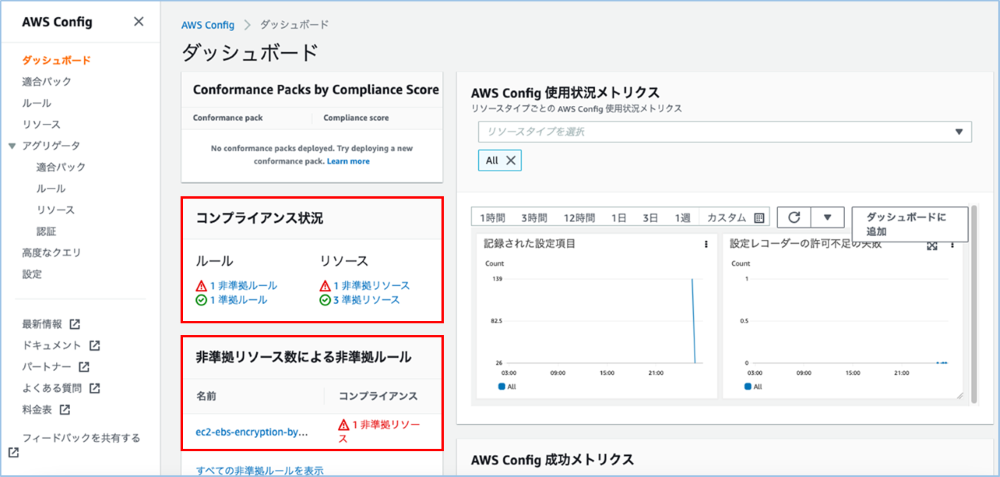Remove the All filter tag

[510, 161]
